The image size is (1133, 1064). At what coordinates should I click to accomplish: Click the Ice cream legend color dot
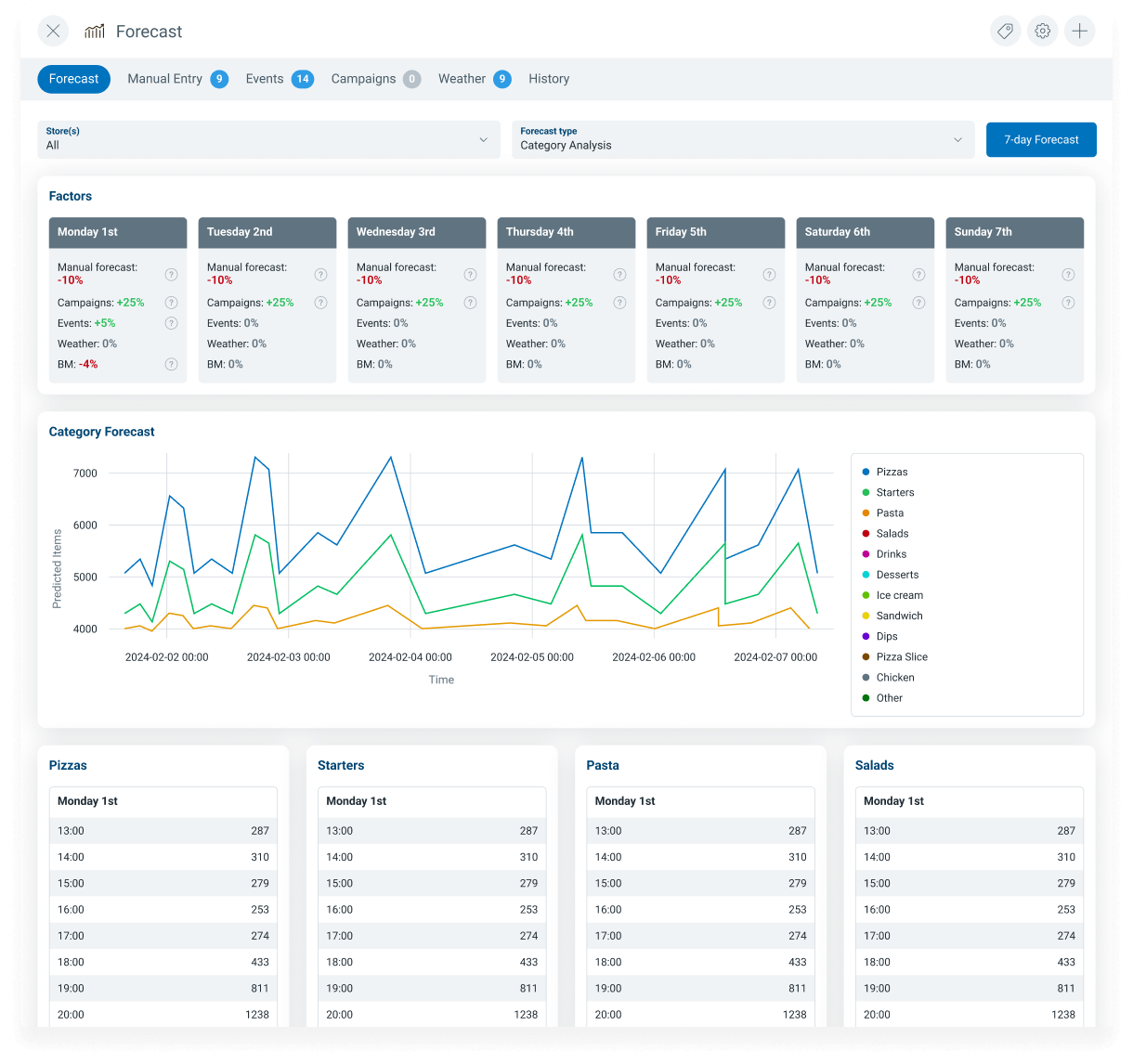[866, 595]
